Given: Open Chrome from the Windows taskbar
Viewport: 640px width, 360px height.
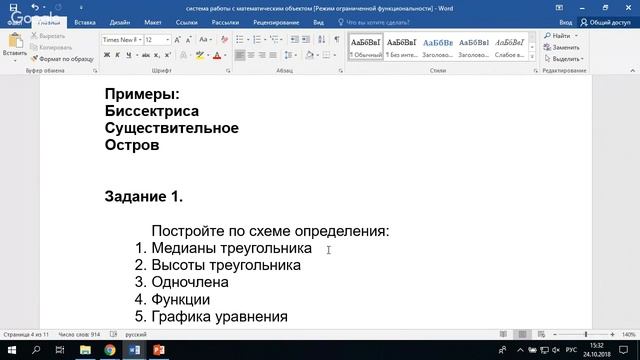Looking at the screenshot, I should (109, 350).
